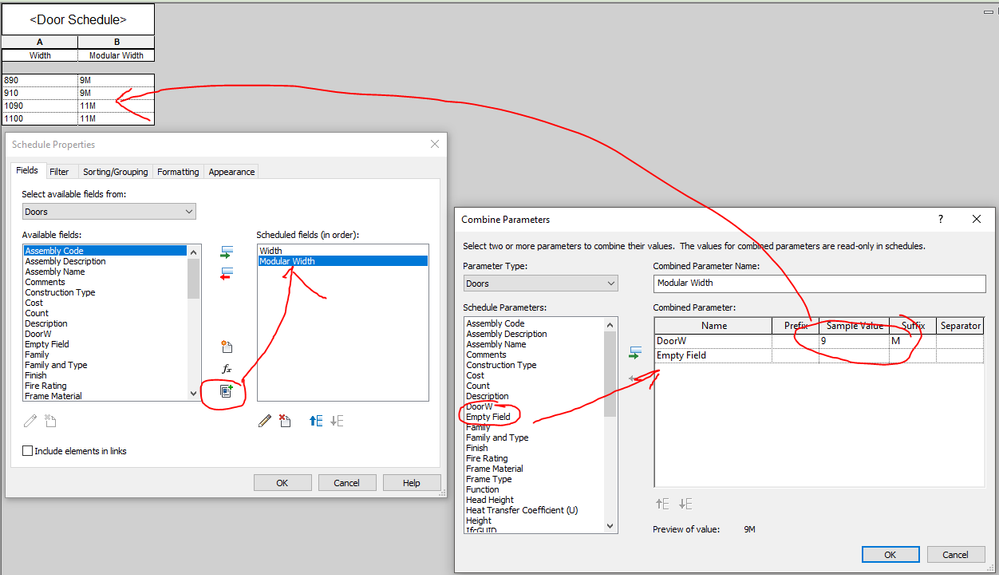Click the up arrow of the Available fields scrollbar

tap(194, 252)
